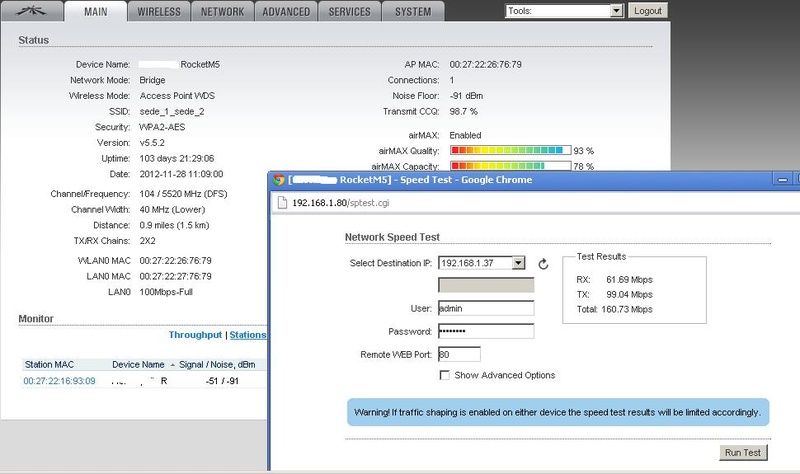
Task: Click the Total result 160.73 Mbps
Action: pyautogui.click(x=627, y=309)
